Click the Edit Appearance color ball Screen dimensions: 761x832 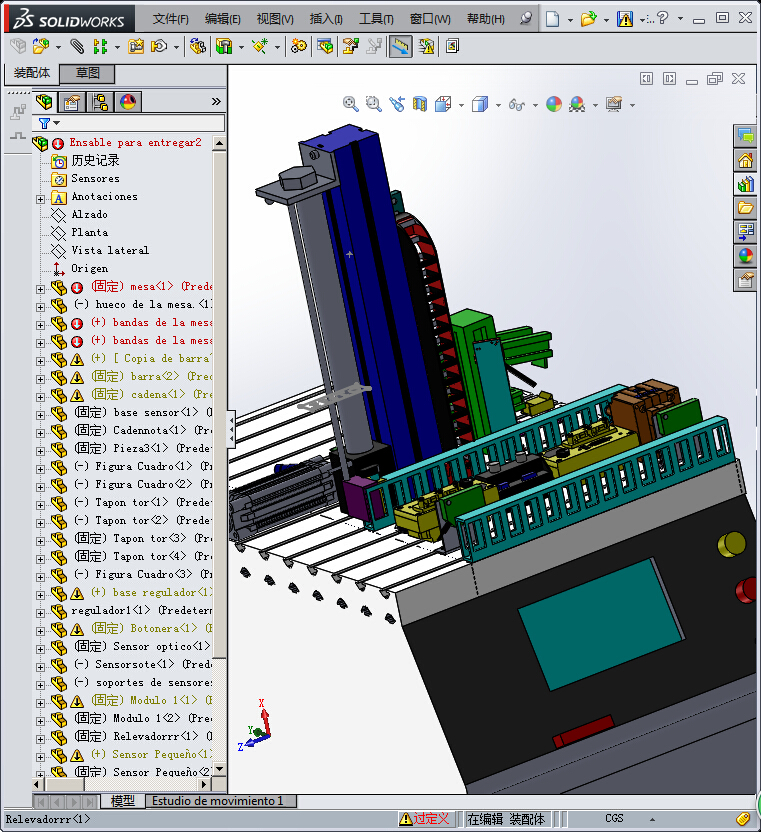554,104
